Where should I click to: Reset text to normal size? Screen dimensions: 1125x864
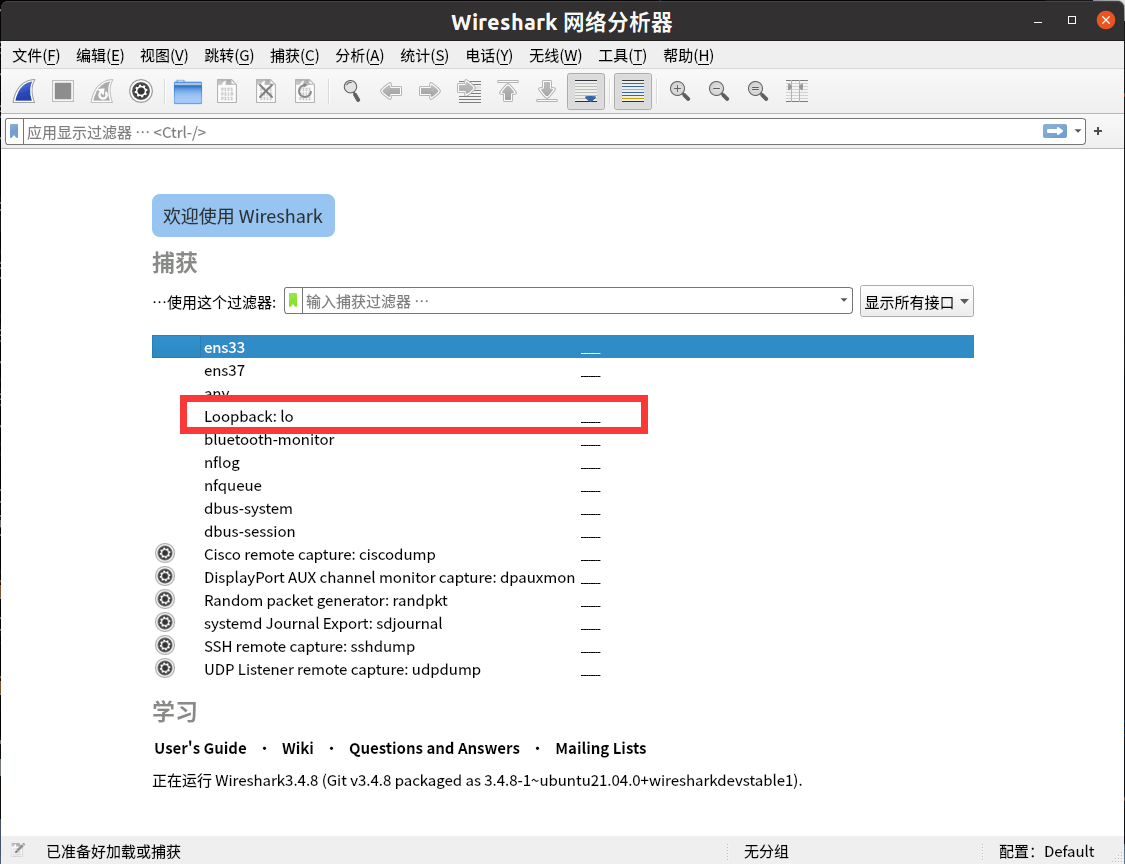pos(758,91)
